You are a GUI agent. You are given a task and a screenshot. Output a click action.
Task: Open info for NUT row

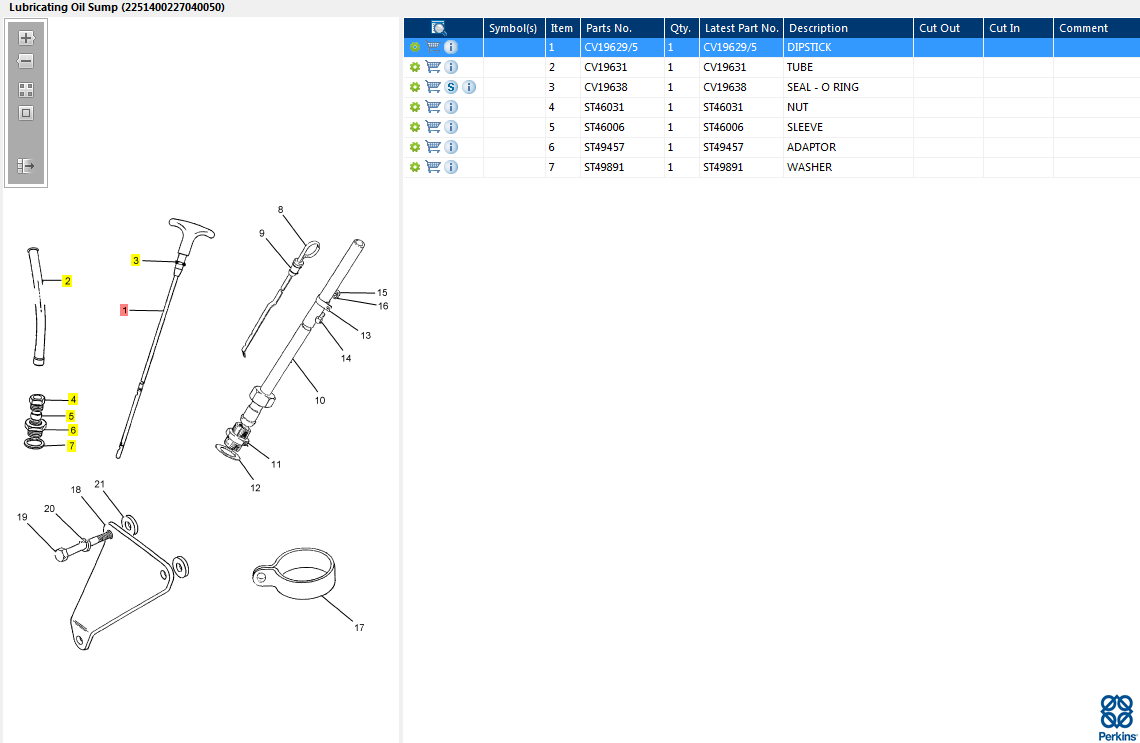tap(451, 107)
